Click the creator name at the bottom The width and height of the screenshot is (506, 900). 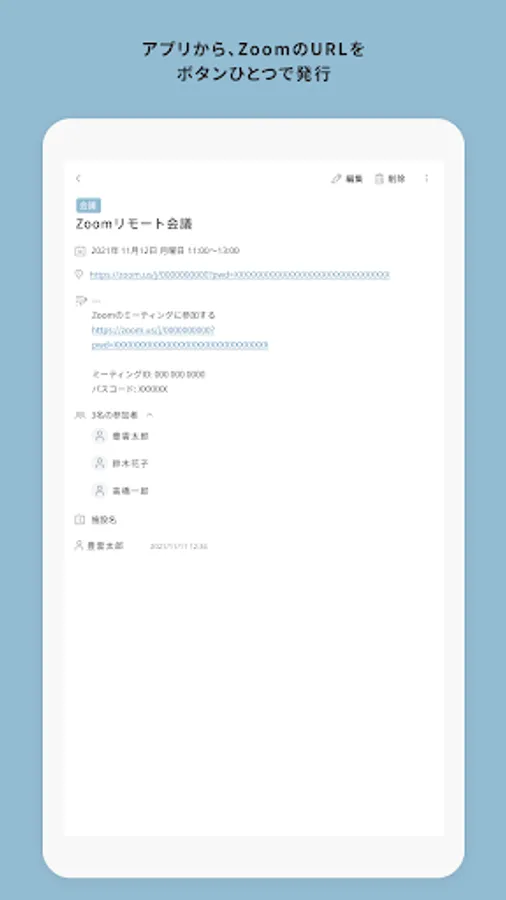pos(105,546)
